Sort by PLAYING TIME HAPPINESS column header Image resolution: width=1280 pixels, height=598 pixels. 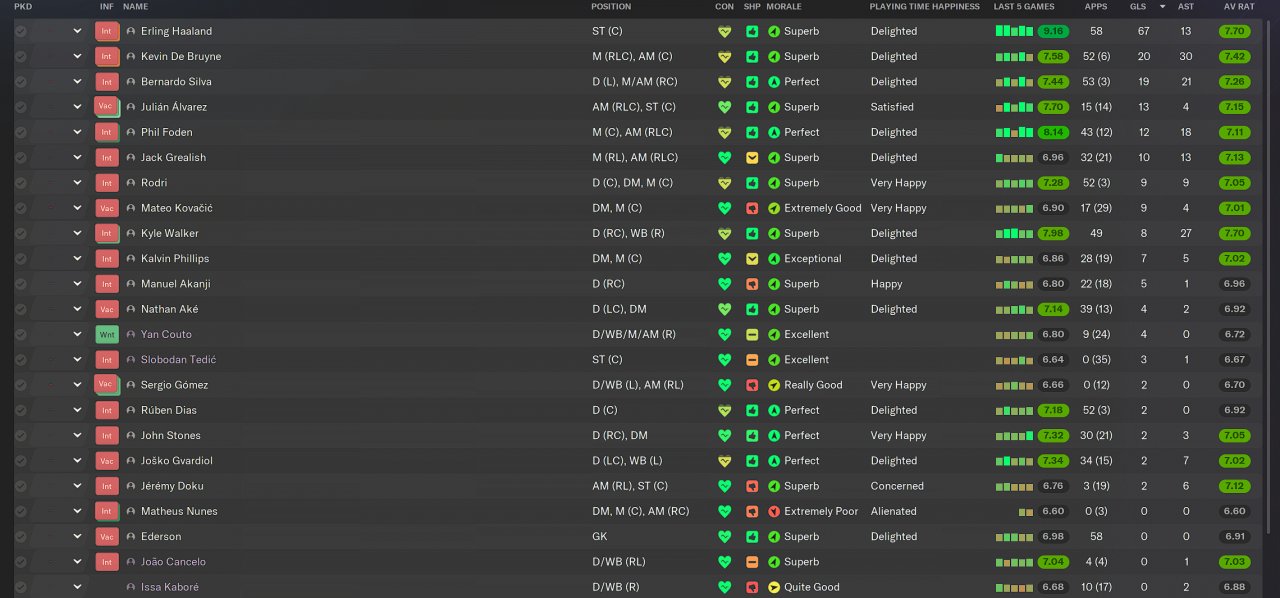point(925,7)
